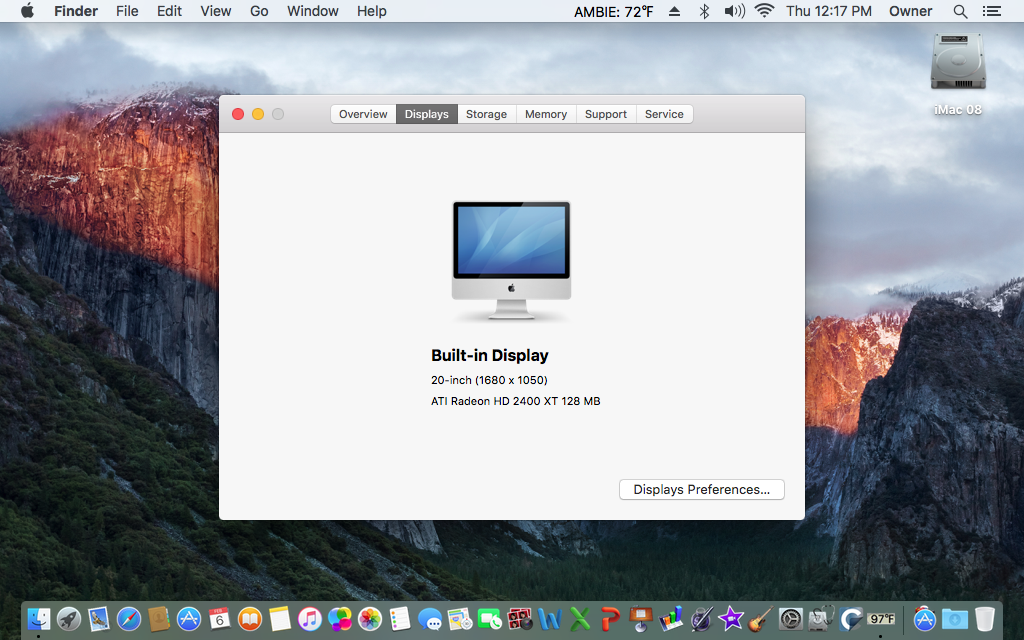Minimize the About This Mac window
Viewport: 1024px width, 640px height.
pyautogui.click(x=258, y=114)
